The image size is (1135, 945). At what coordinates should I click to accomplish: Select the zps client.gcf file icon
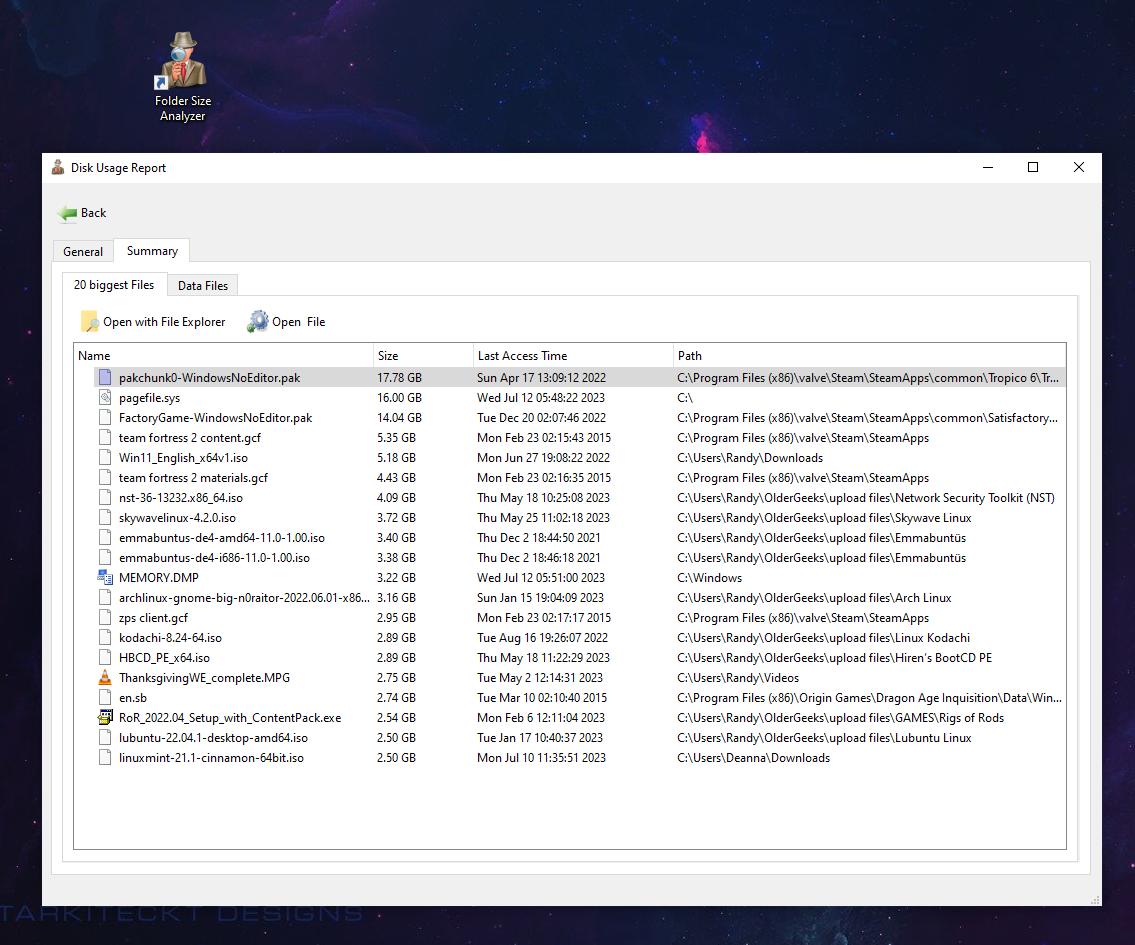(x=105, y=618)
